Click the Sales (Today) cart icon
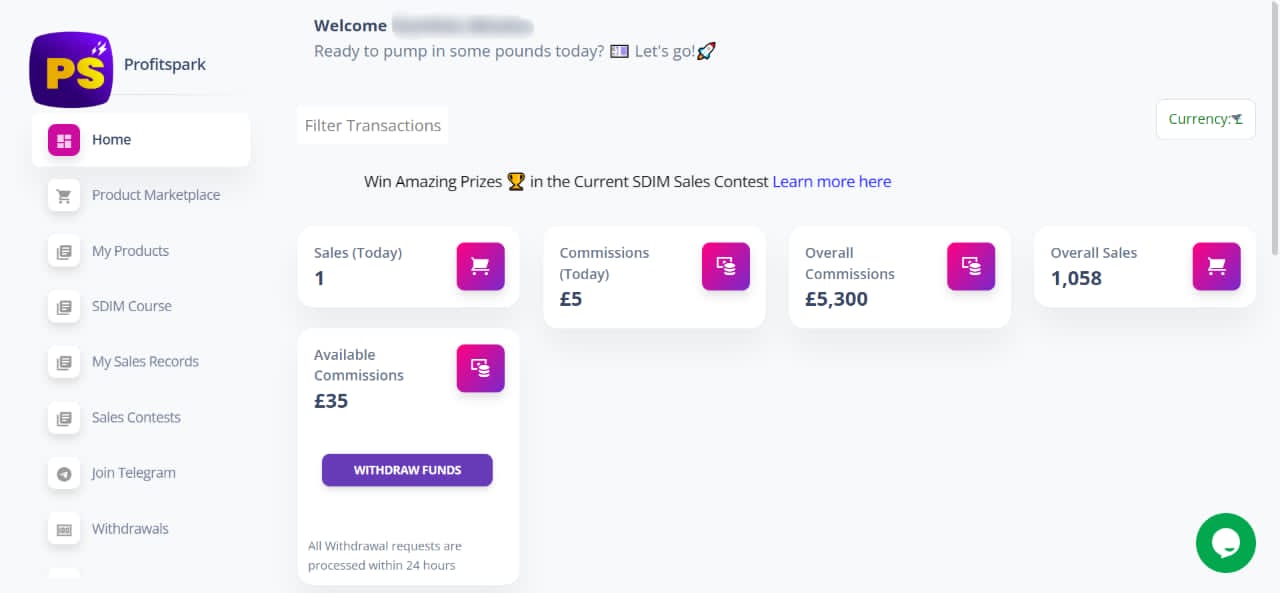This screenshot has height=593, width=1280. coord(481,266)
